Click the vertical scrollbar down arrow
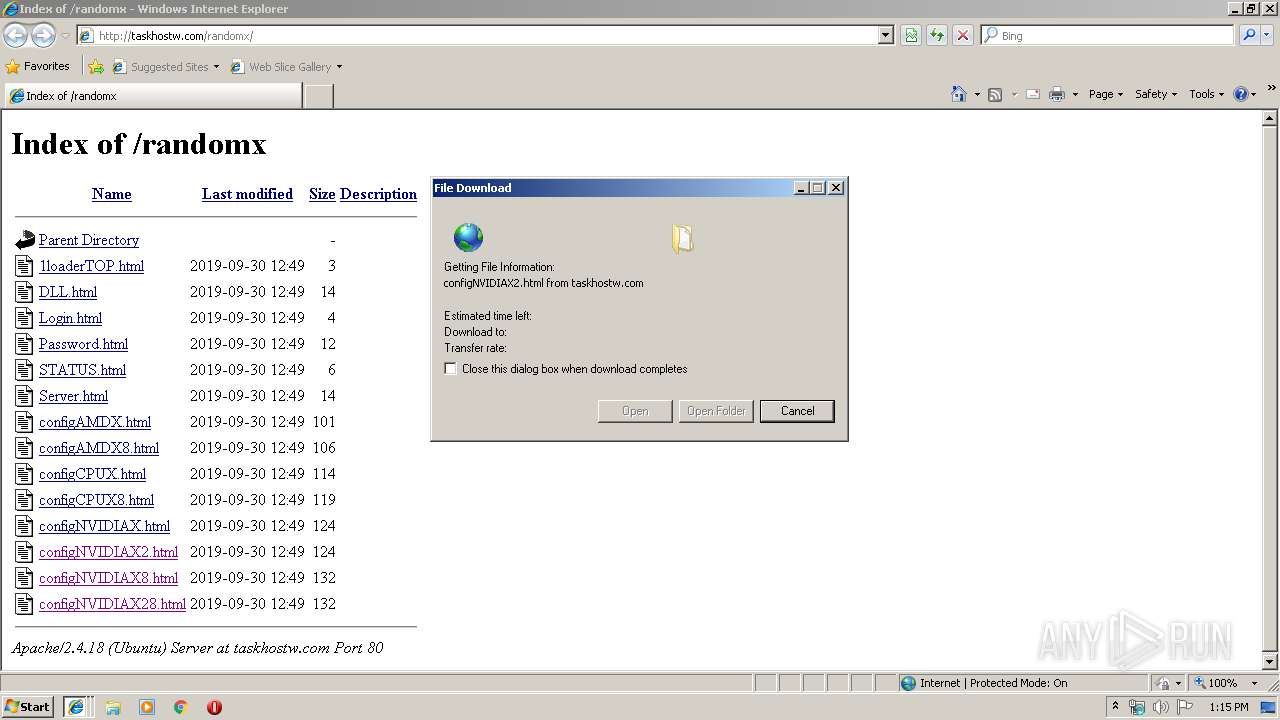 pos(1270,662)
